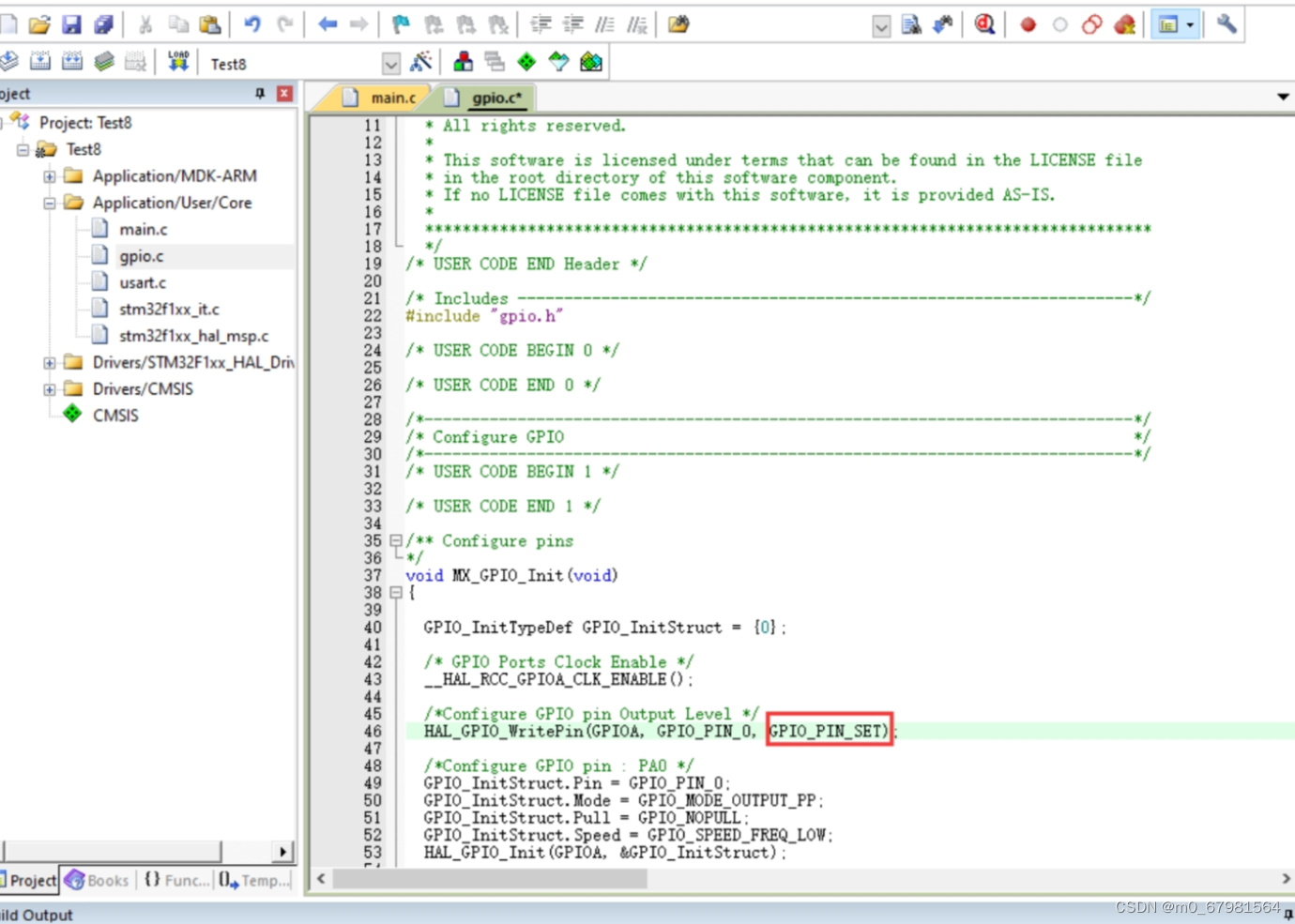Navigate backwards with blue arrow
This screenshot has height=924, width=1295.
coord(327,24)
